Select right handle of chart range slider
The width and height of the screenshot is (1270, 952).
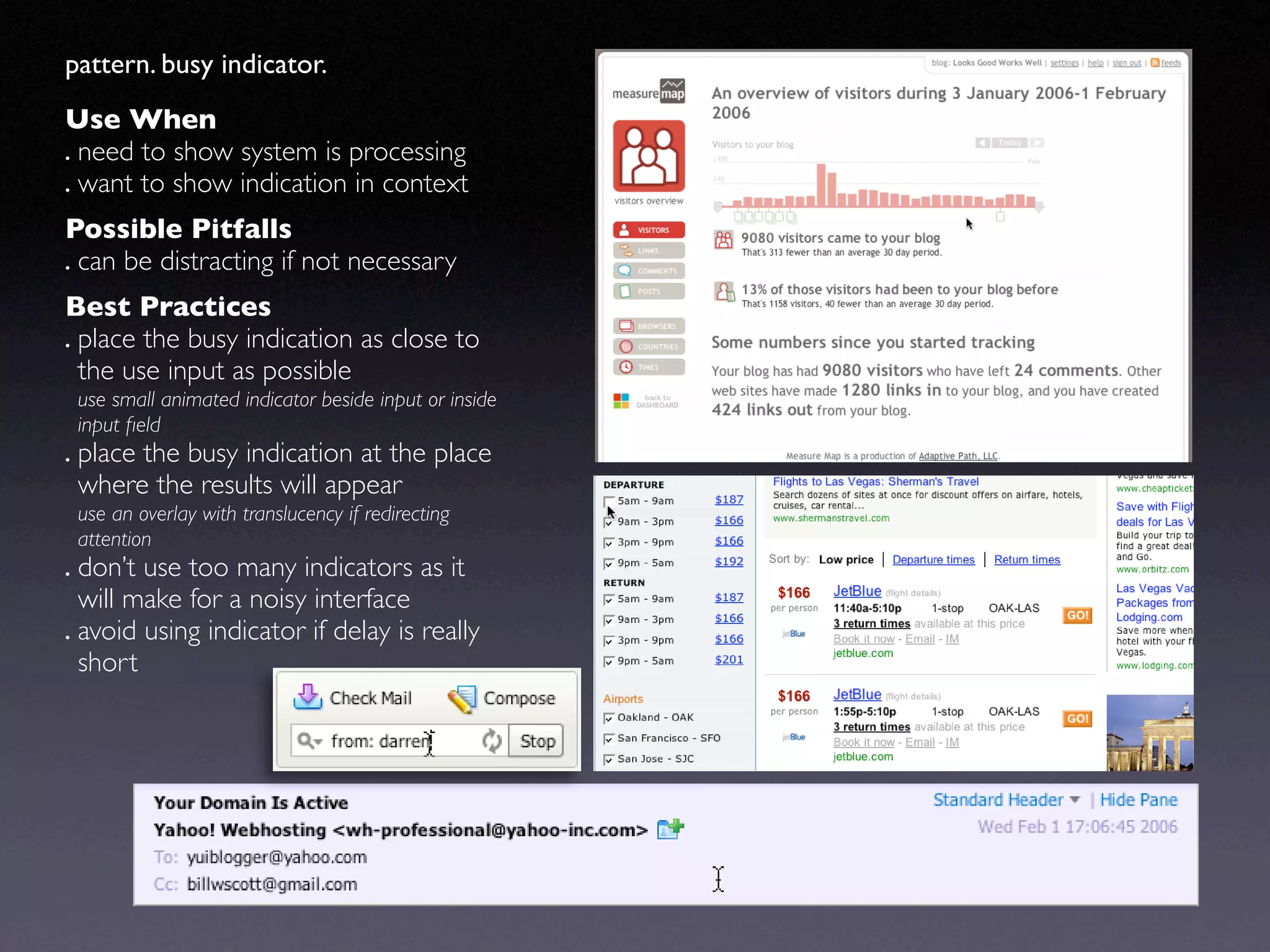click(x=1040, y=206)
